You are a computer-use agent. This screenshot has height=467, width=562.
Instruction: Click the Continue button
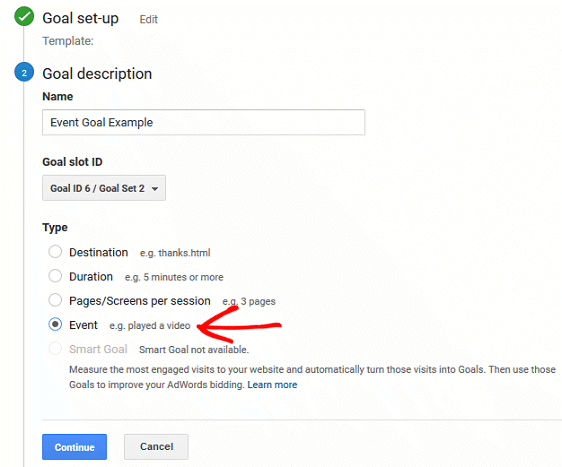[x=75, y=447]
